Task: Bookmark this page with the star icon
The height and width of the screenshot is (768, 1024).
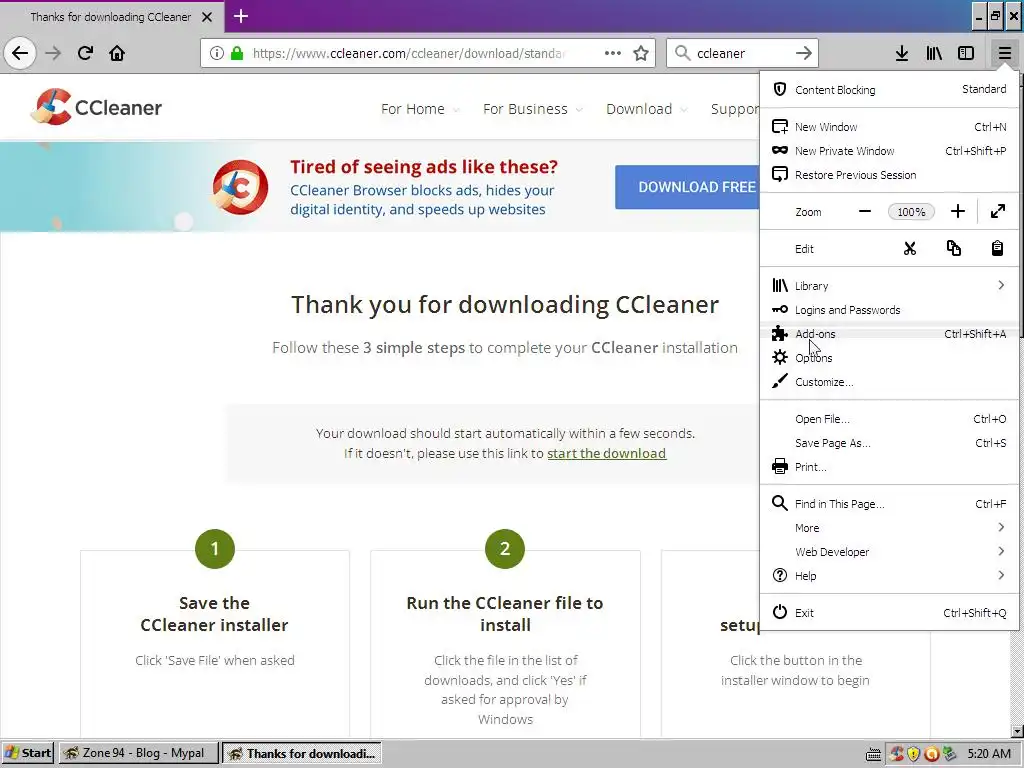Action: point(641,53)
